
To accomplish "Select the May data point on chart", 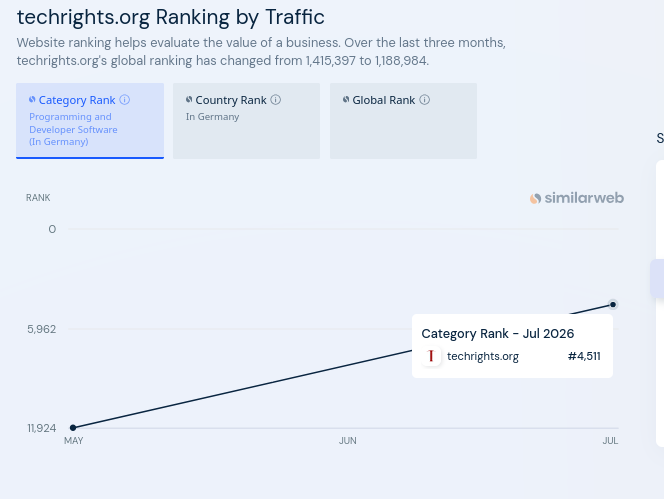I will (x=73, y=428).
